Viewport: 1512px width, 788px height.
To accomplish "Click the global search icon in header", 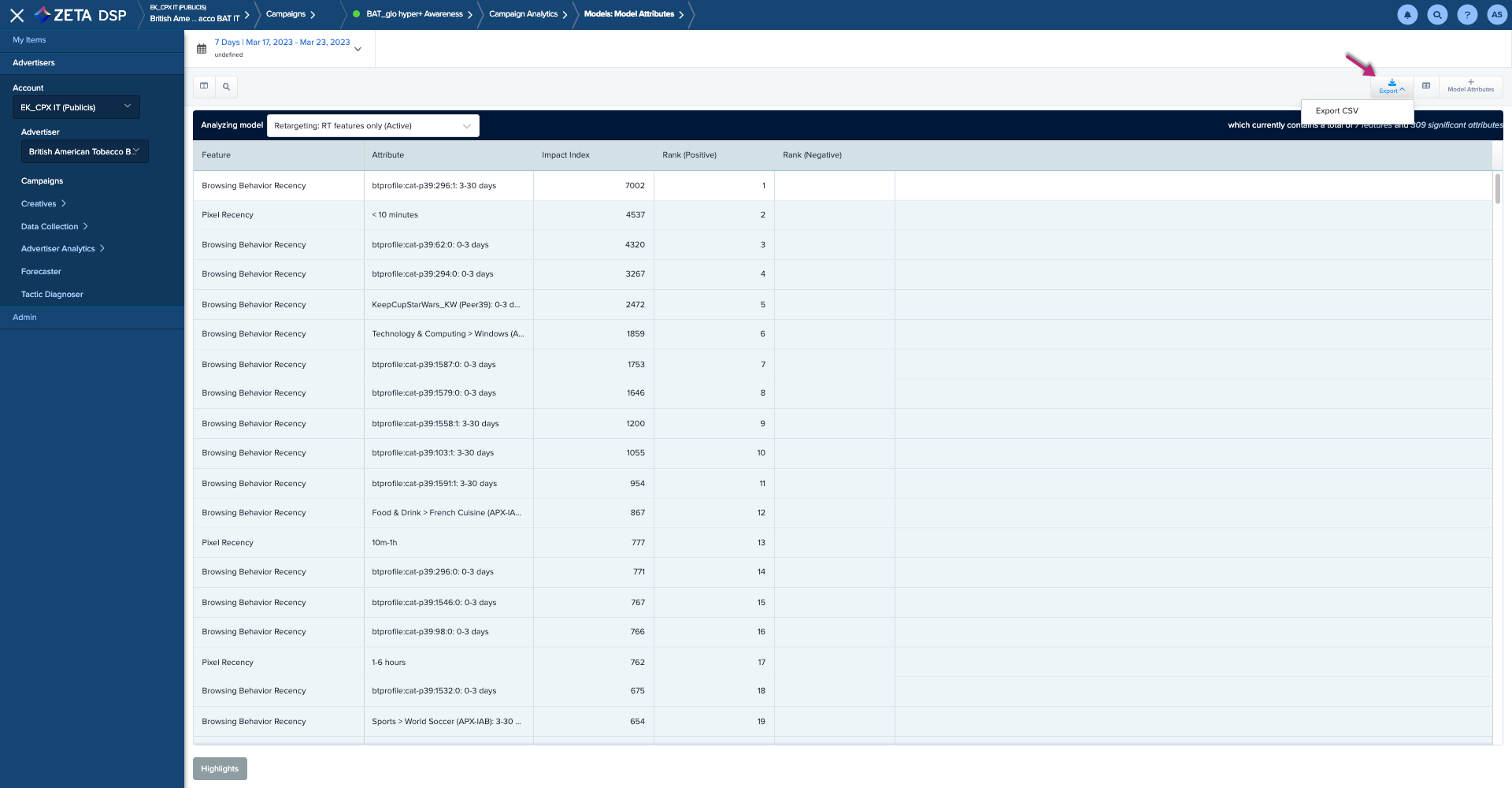I will pos(1437,15).
